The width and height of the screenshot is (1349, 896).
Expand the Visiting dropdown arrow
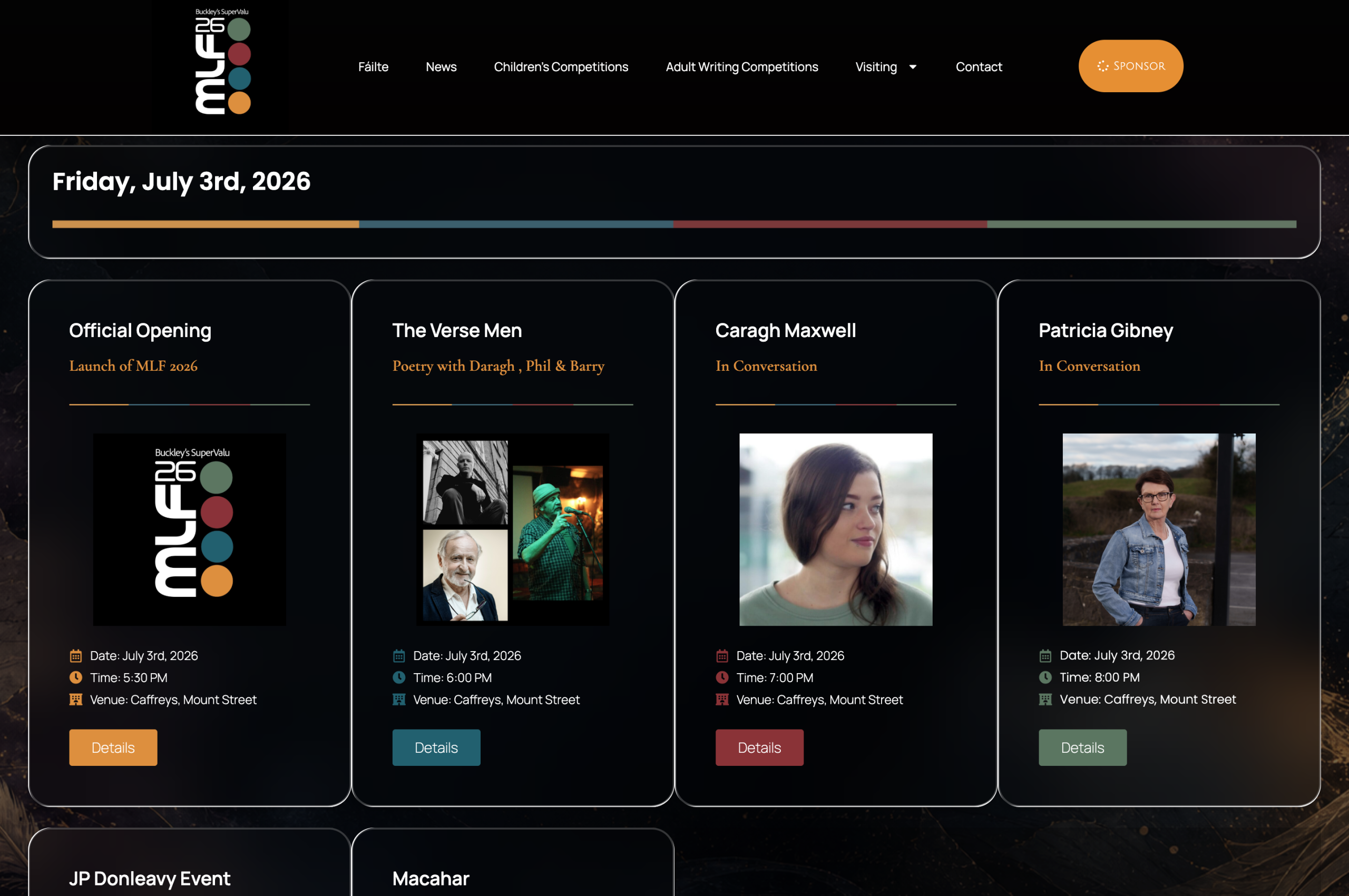[913, 67]
